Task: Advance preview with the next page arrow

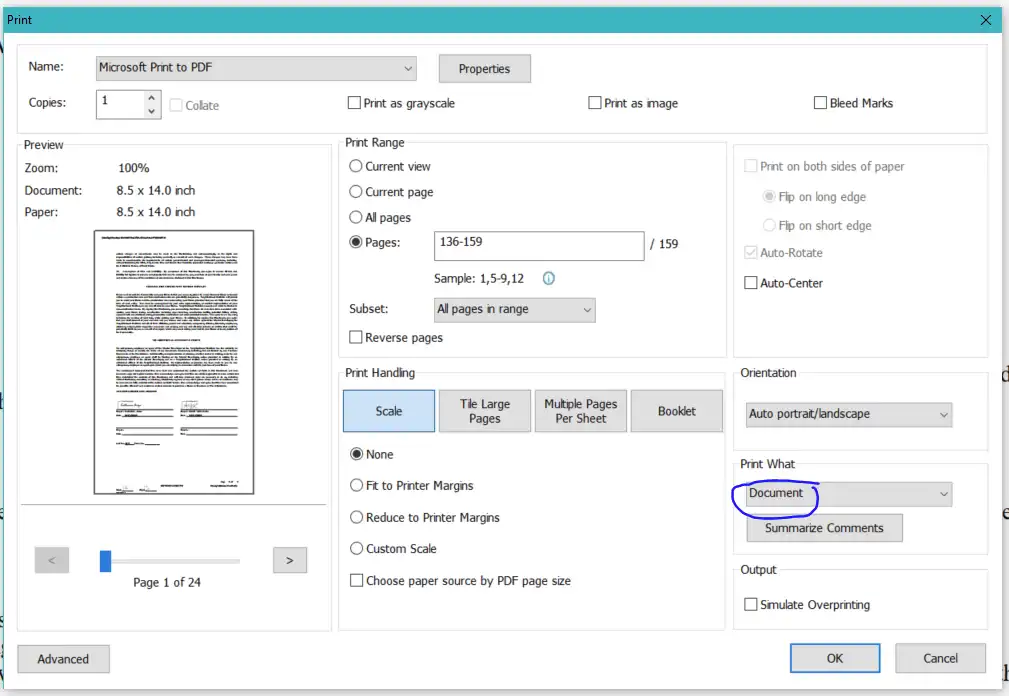Action: (289, 560)
